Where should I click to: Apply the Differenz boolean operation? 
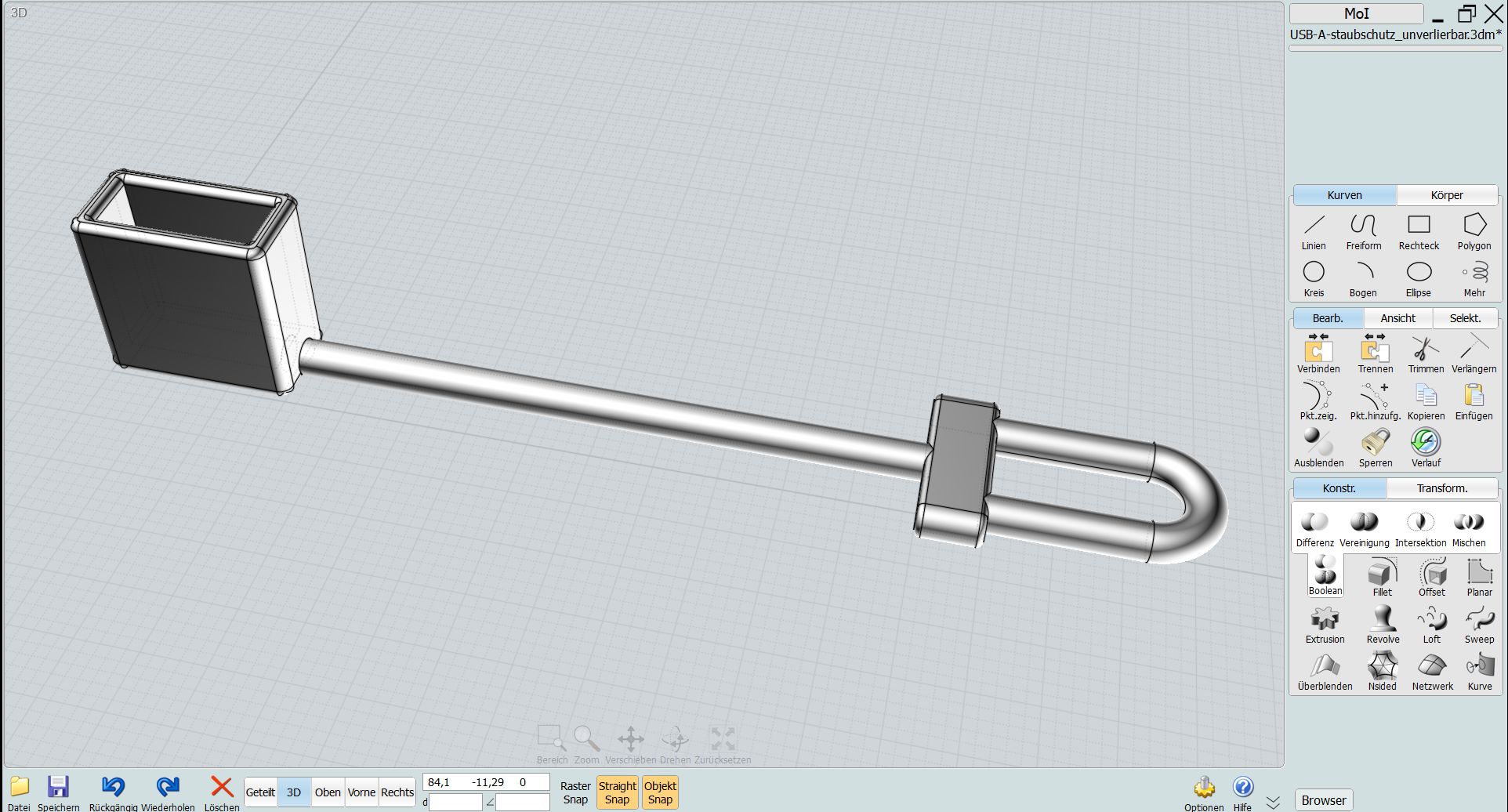1314,529
